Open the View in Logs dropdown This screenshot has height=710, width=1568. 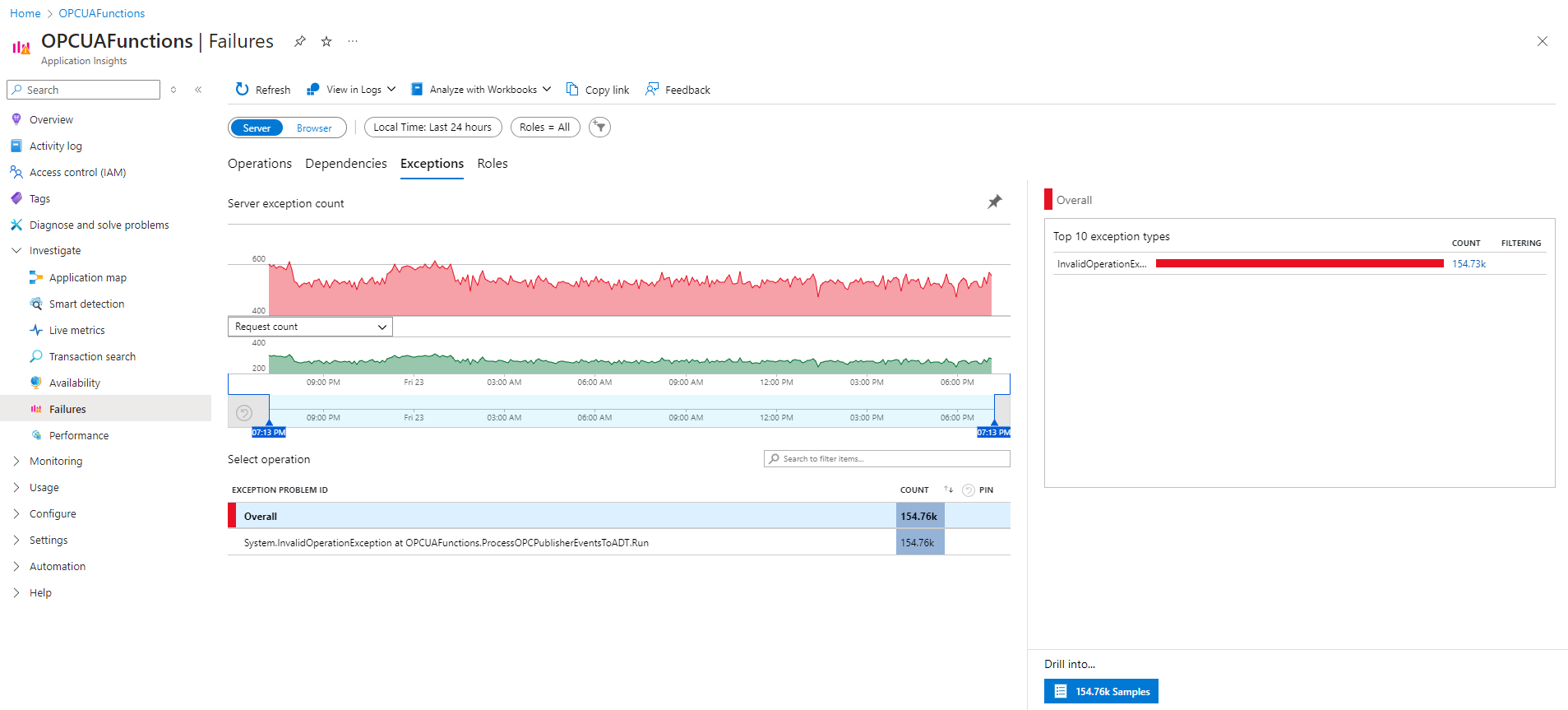(x=391, y=89)
